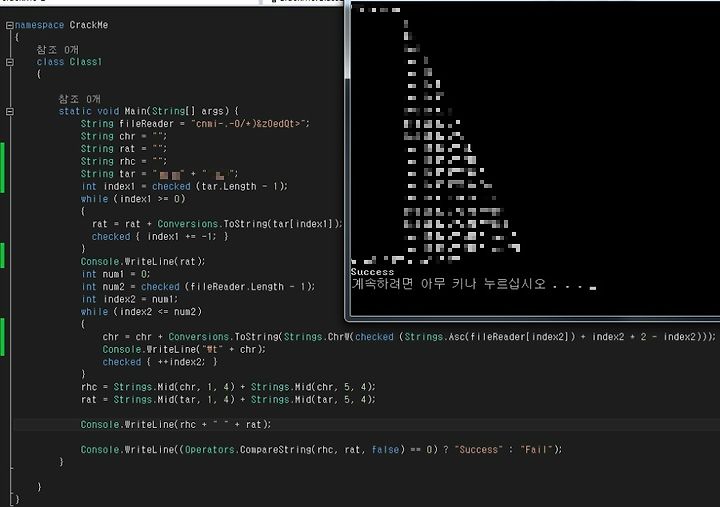This screenshot has width=720, height=507.
Task: Click 'Console.WriteLine("\t" + chr);' line
Action: pyautogui.click(x=184, y=349)
